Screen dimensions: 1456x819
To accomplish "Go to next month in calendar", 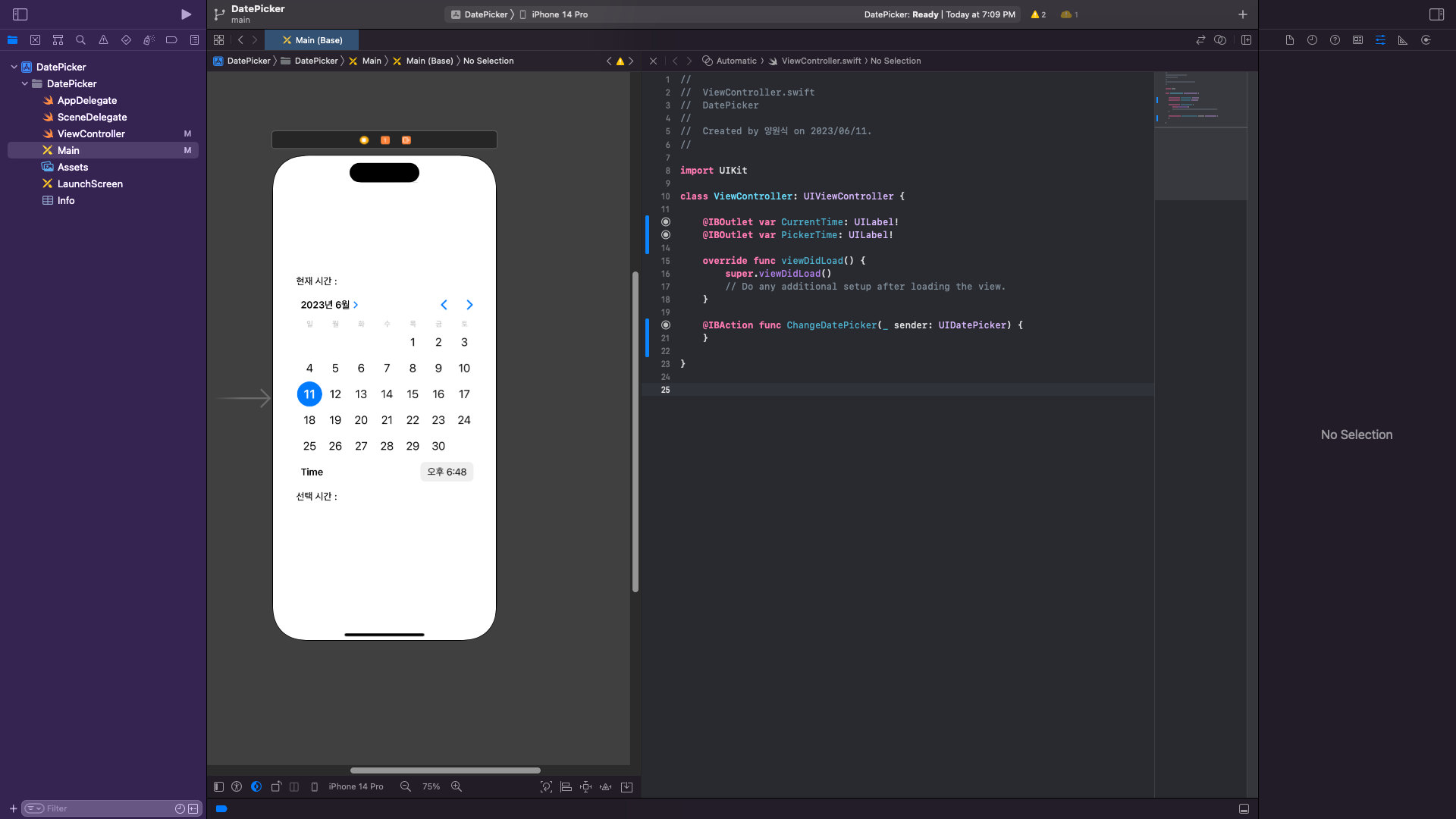I will click(469, 305).
